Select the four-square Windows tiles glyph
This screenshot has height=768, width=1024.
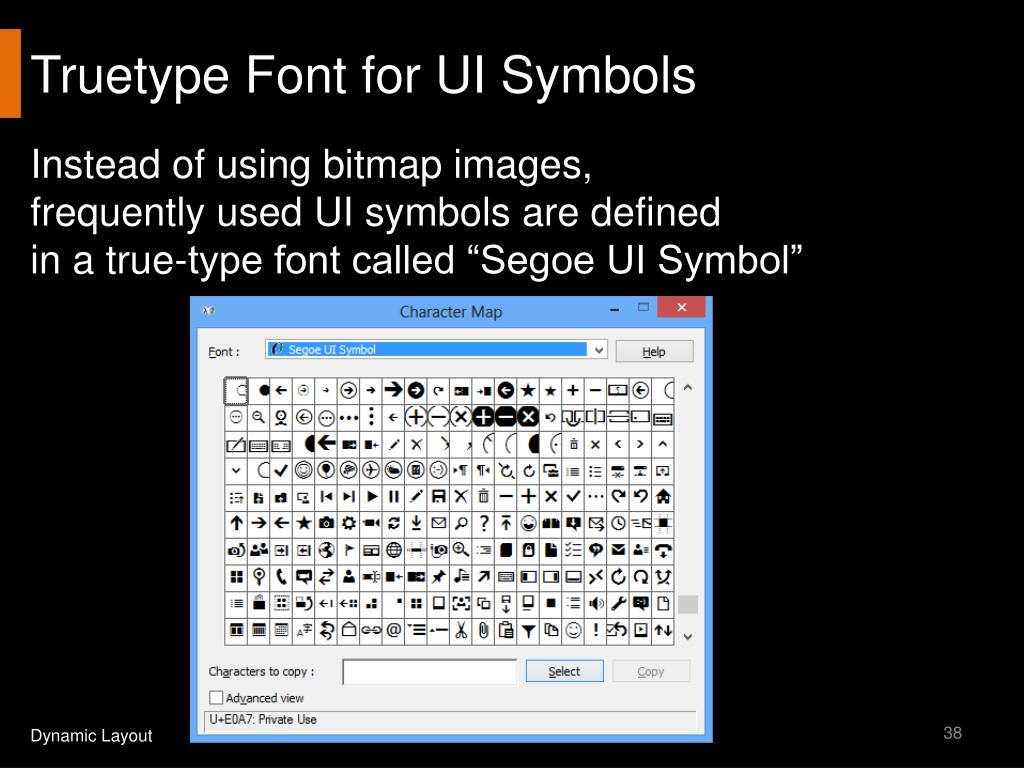click(236, 577)
